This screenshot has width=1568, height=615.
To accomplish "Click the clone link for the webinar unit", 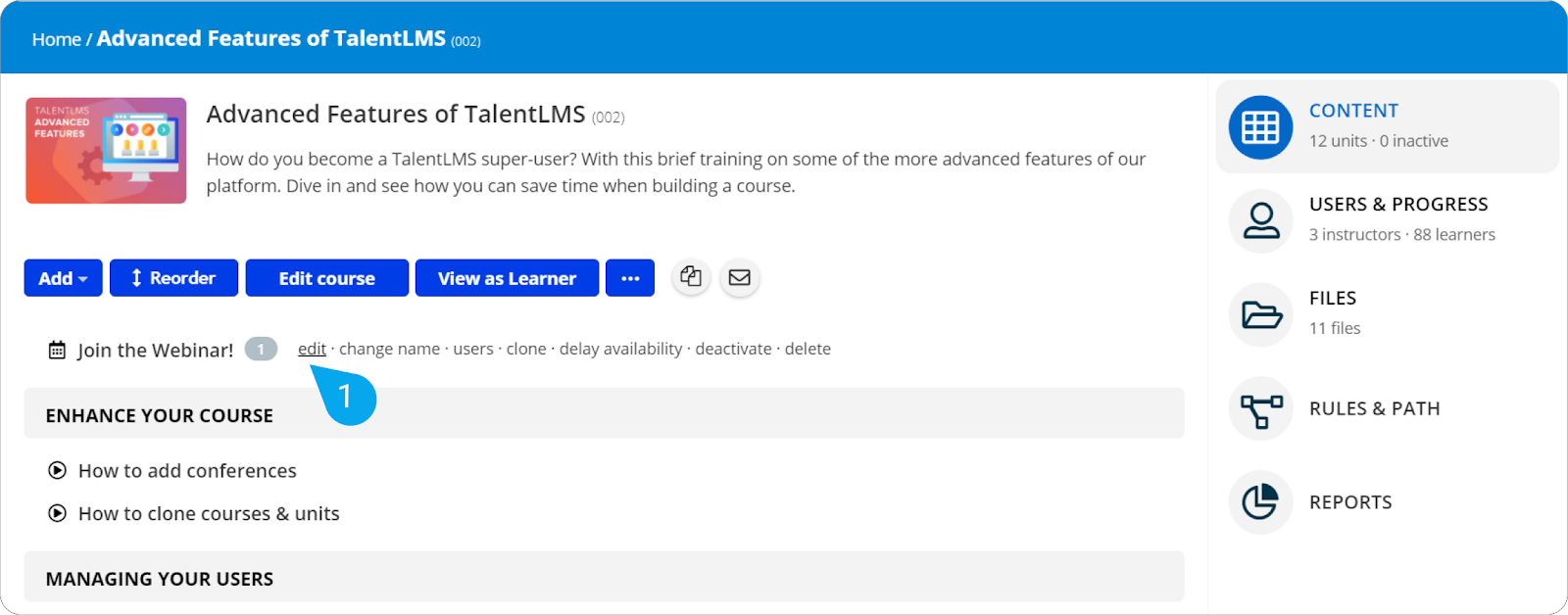I will [526, 349].
